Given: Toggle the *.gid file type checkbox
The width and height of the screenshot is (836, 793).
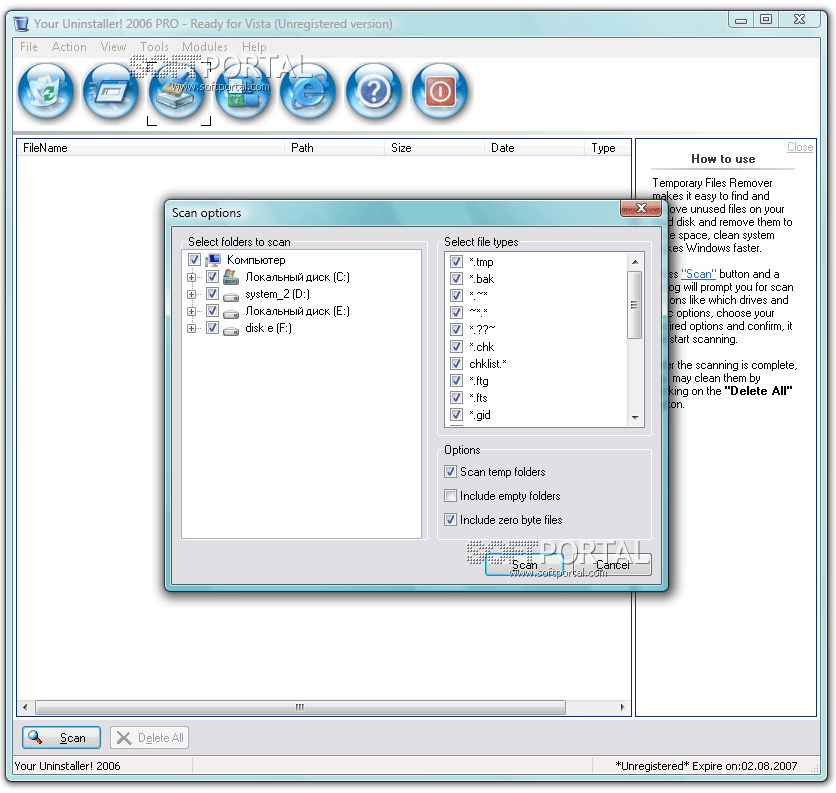Looking at the screenshot, I should pos(456,415).
